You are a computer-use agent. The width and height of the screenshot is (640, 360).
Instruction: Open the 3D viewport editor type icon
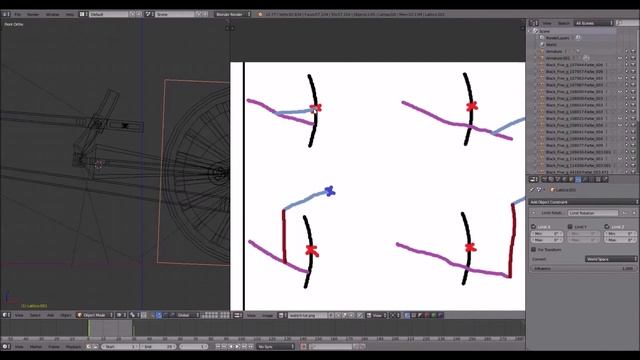coord(6,315)
